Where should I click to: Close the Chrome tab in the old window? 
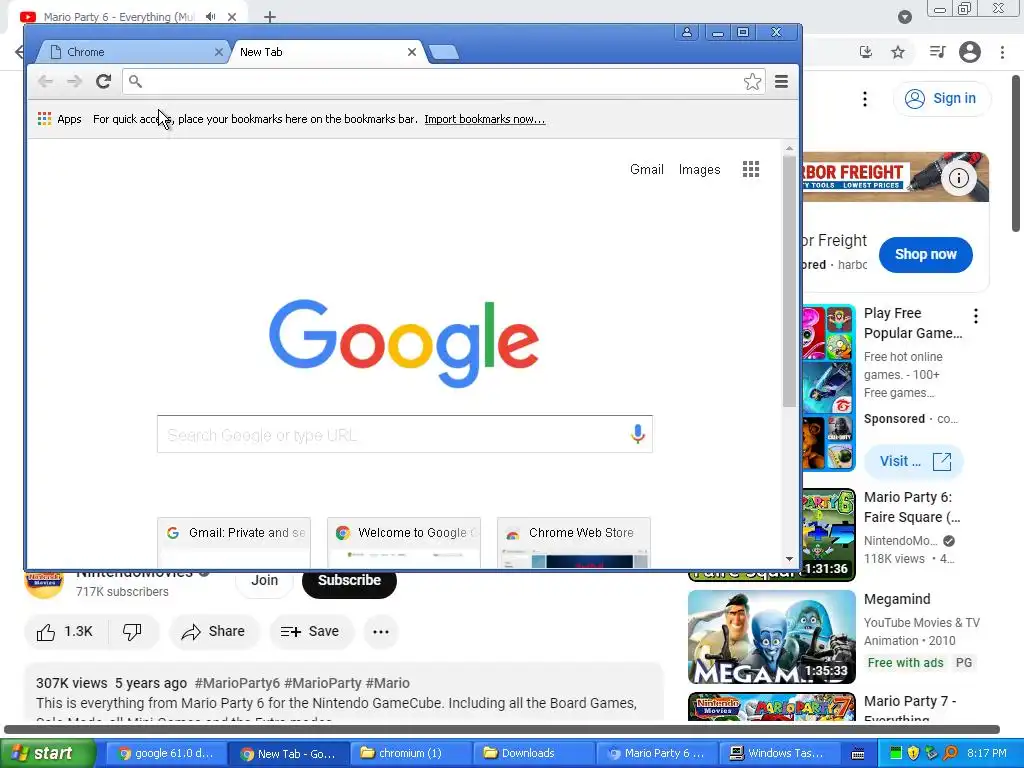click(219, 52)
